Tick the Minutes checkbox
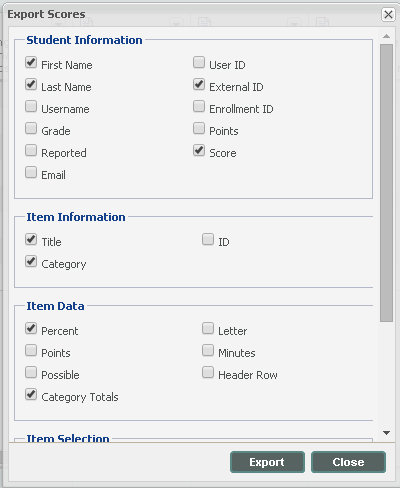Screen dimensions: 400x488 point(208,350)
